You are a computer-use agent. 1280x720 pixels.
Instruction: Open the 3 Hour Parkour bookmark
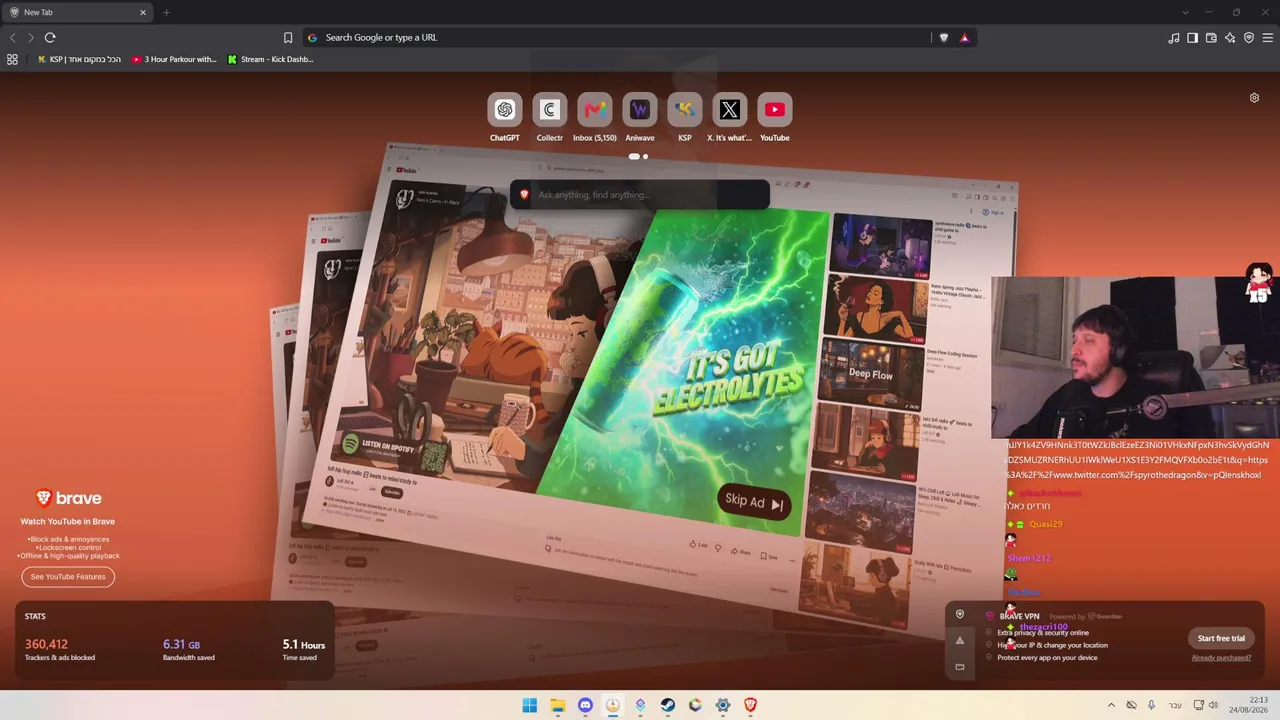coord(174,60)
